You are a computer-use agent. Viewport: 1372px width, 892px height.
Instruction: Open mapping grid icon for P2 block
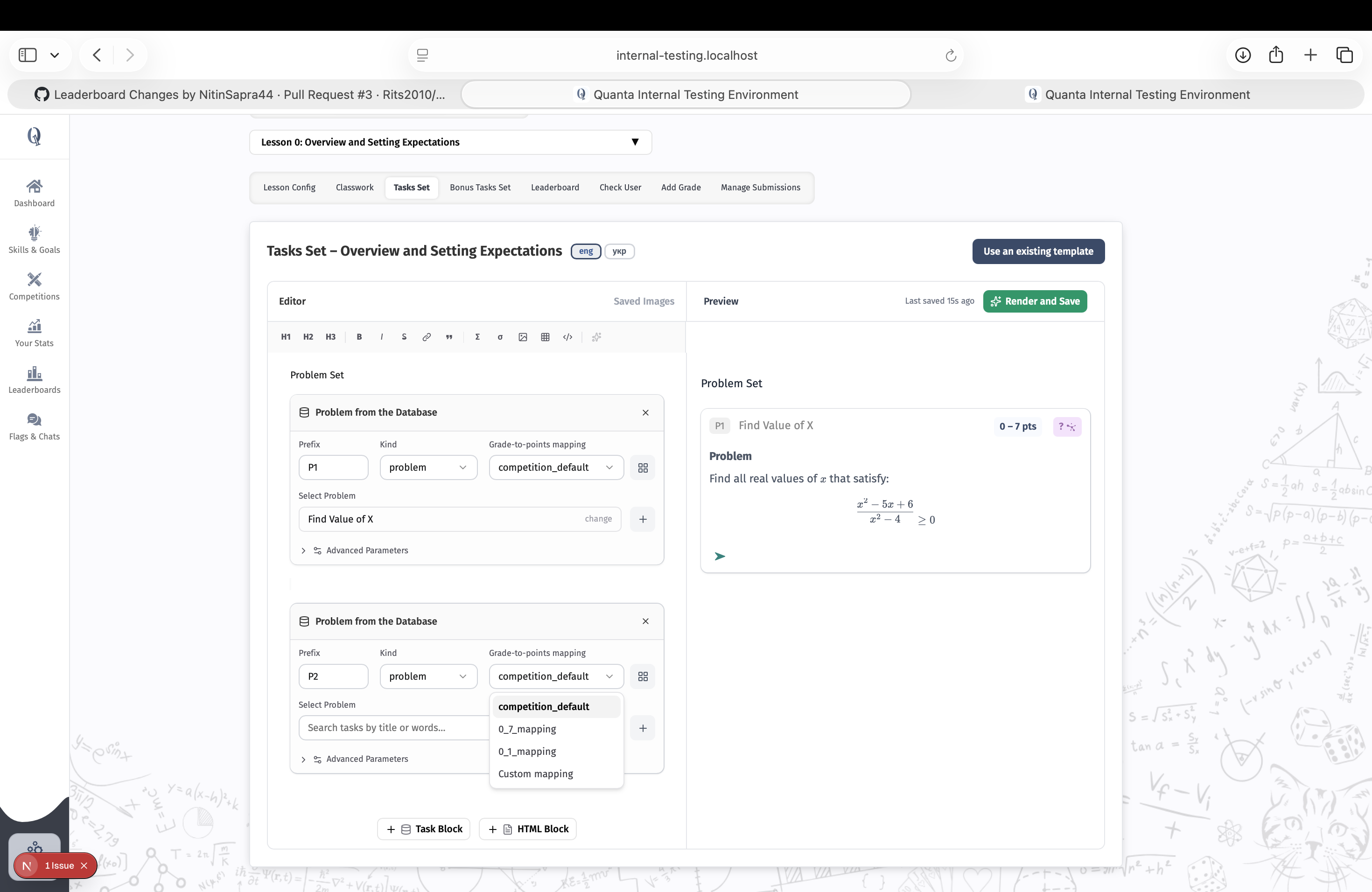643,676
